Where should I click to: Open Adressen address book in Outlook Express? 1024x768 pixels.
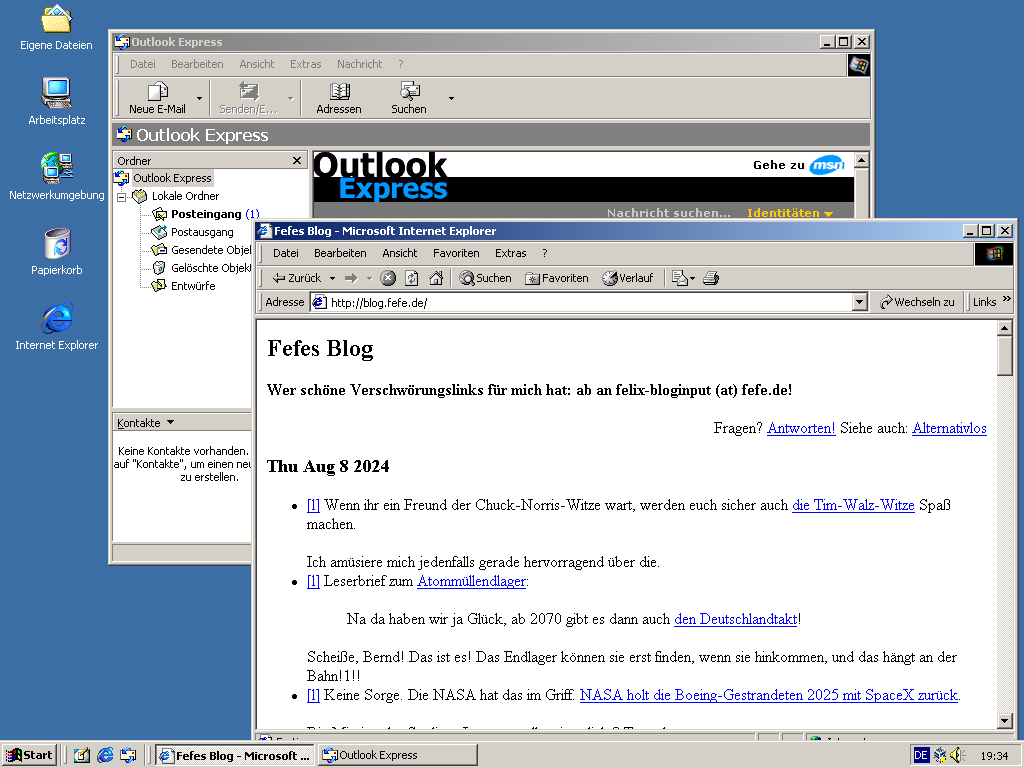(x=339, y=98)
